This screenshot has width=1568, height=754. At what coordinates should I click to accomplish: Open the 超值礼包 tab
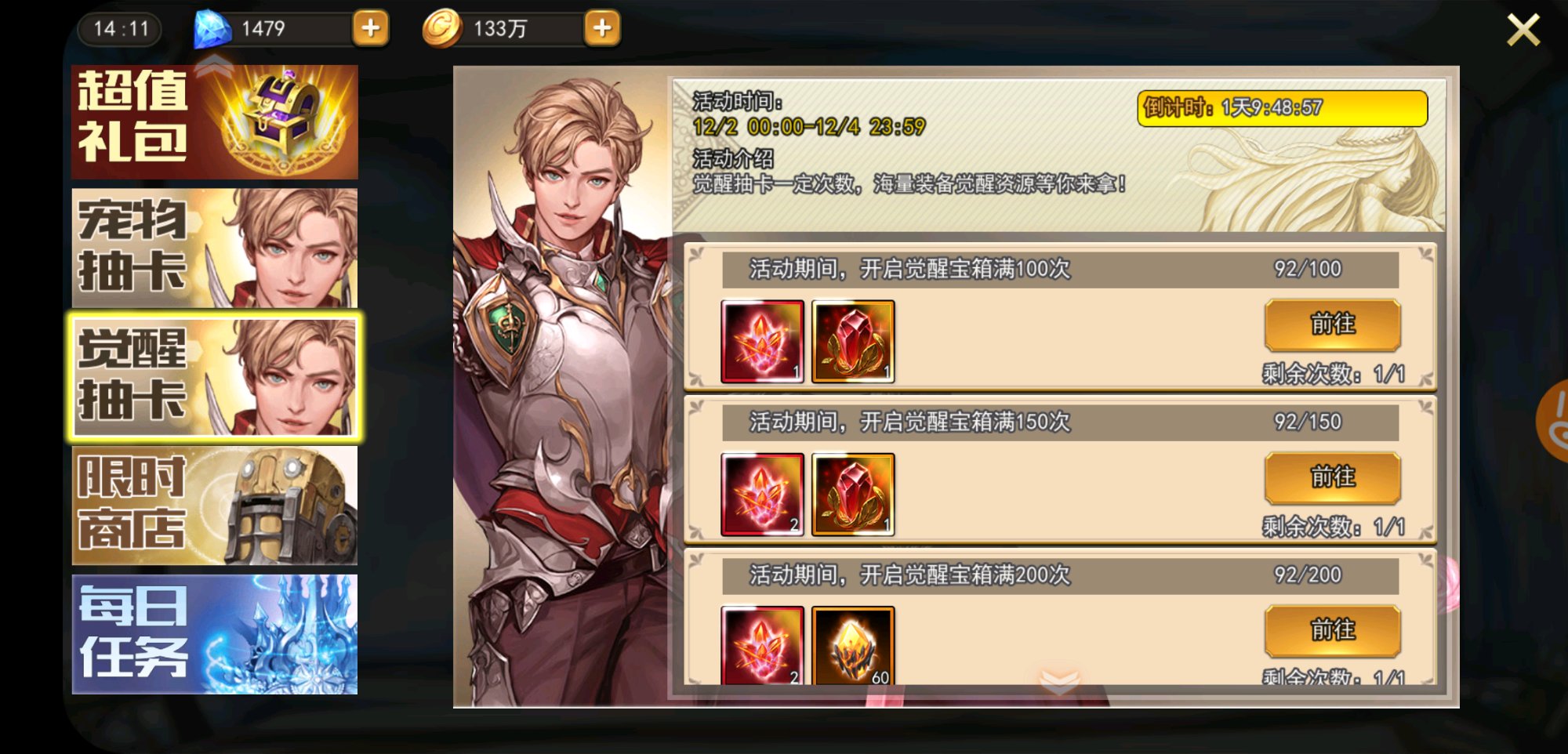[215, 122]
